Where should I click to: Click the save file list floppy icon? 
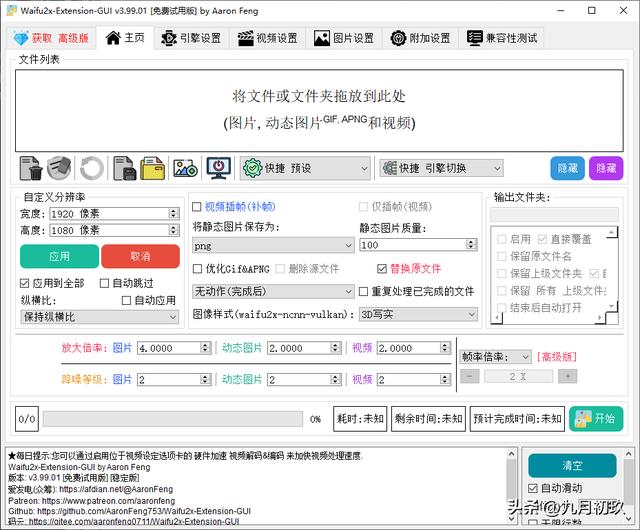pos(124,168)
